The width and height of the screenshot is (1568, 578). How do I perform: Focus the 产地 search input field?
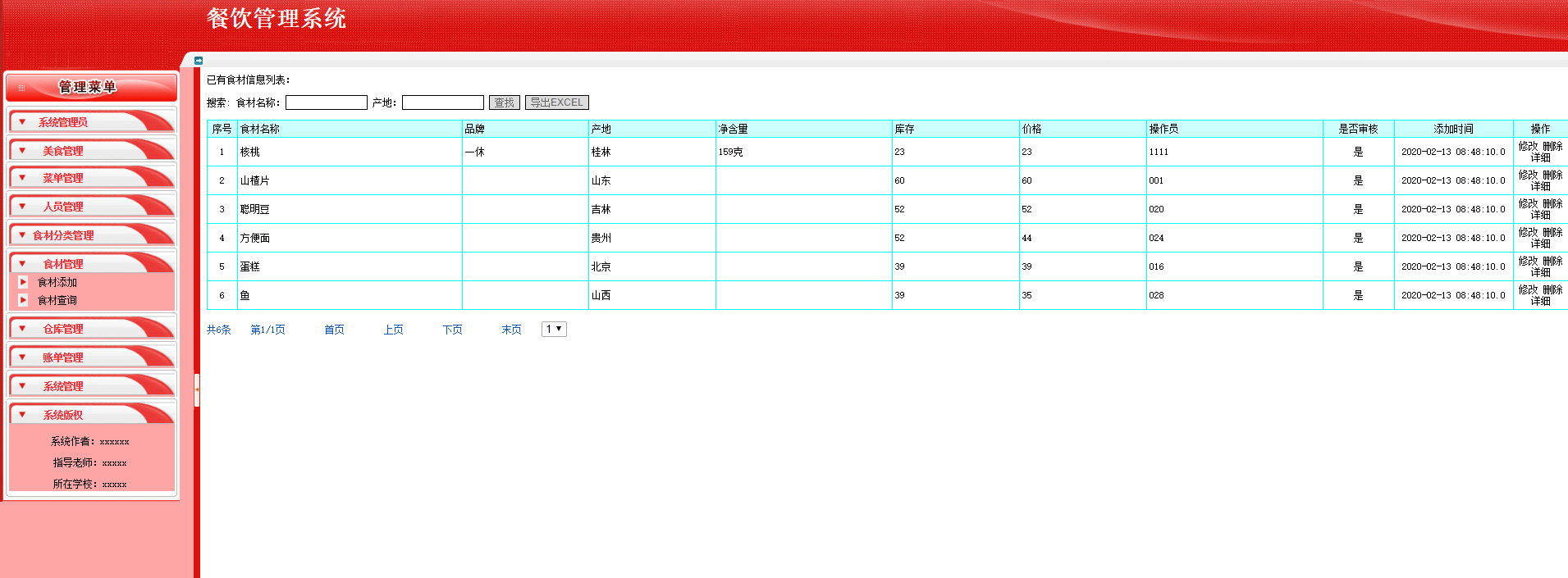coord(442,102)
